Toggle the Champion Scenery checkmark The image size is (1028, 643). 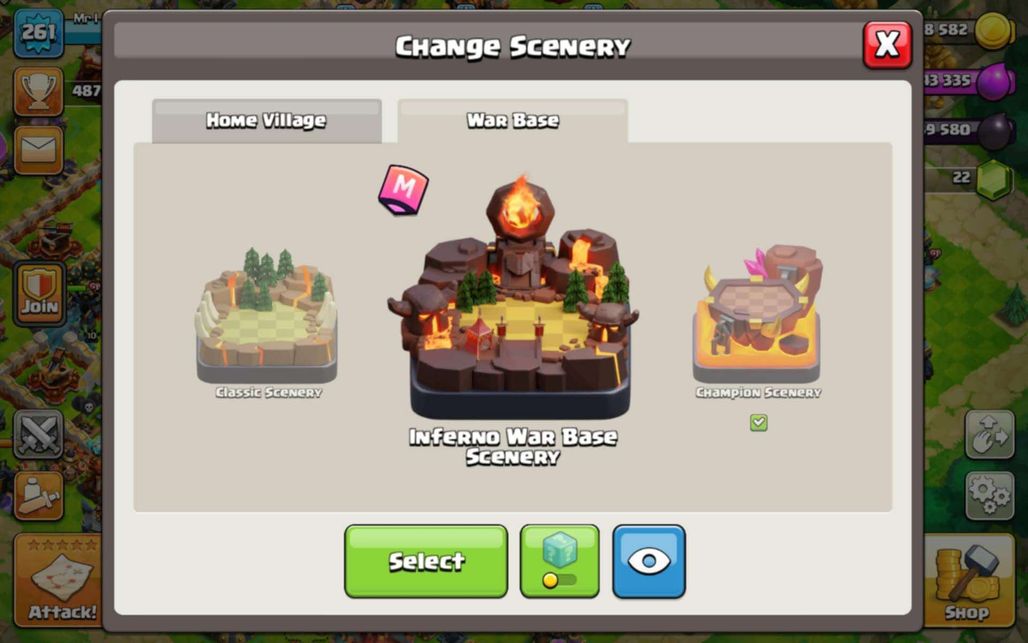(x=759, y=423)
